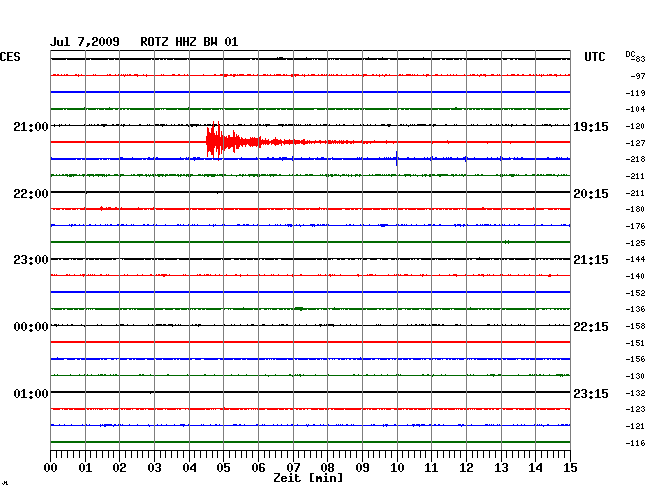
Task: Click the 22:15 UTC time label
Action: coord(591,327)
